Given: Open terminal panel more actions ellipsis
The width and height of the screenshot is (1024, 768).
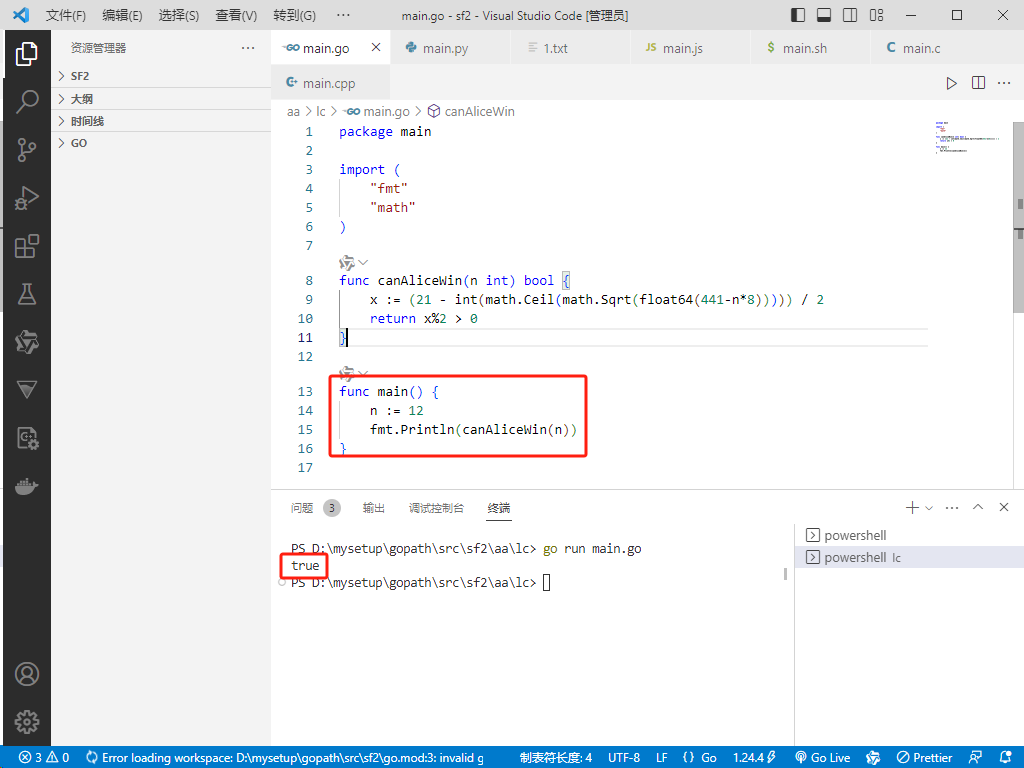Looking at the screenshot, I should pos(952,507).
